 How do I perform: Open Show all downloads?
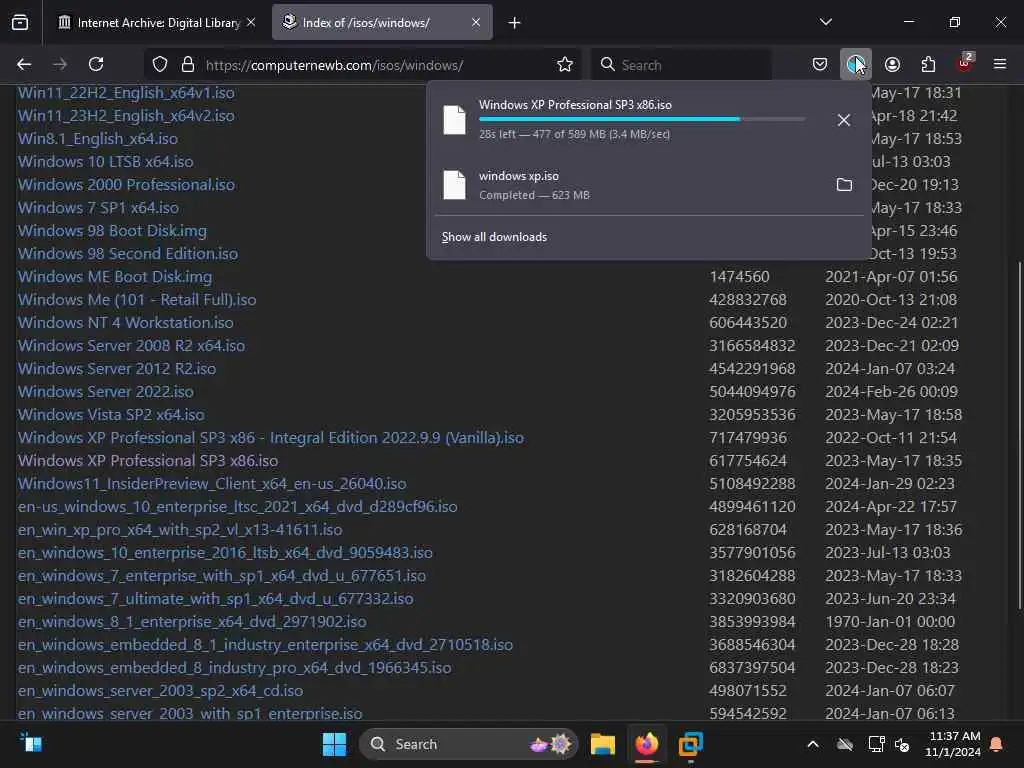[x=494, y=237]
